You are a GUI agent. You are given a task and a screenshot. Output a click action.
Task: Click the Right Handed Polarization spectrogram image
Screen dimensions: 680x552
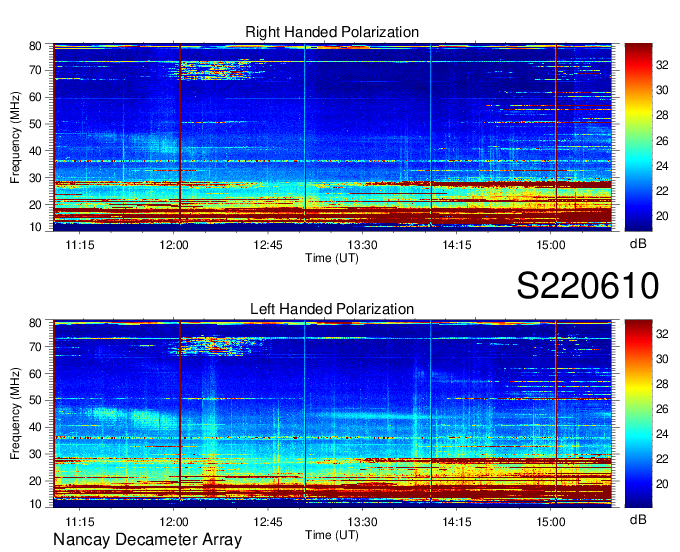332,137
